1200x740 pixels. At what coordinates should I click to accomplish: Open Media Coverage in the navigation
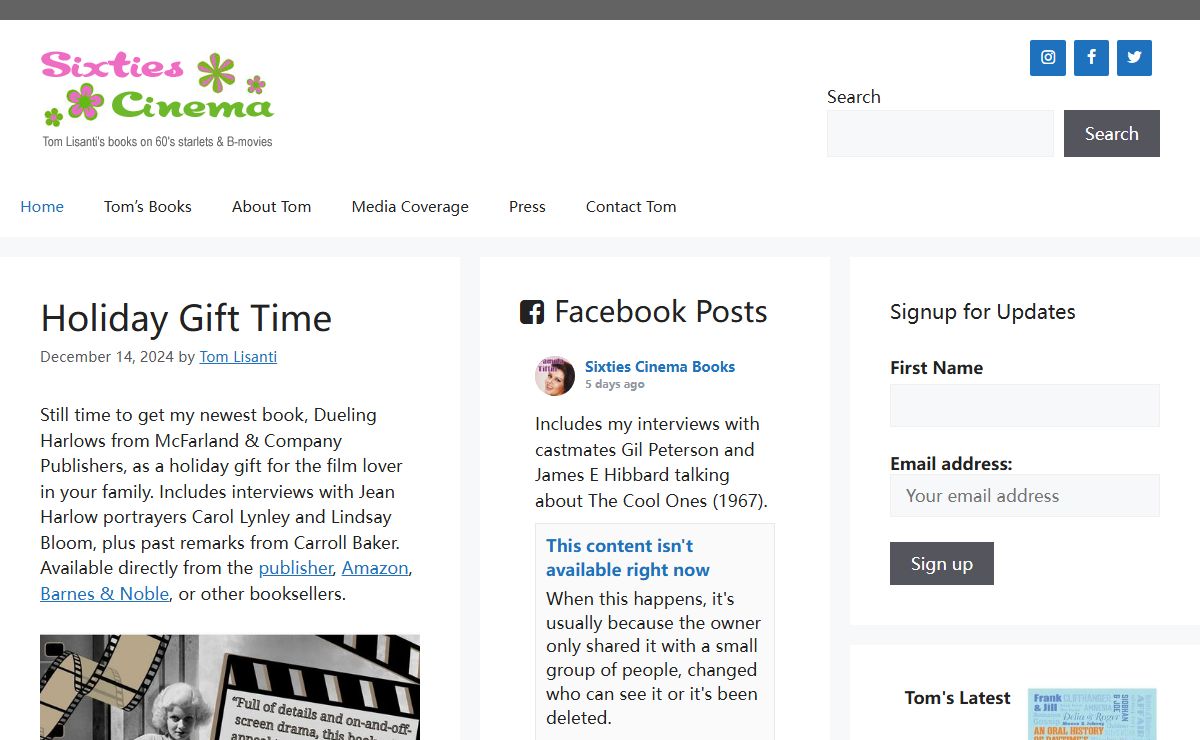410,206
